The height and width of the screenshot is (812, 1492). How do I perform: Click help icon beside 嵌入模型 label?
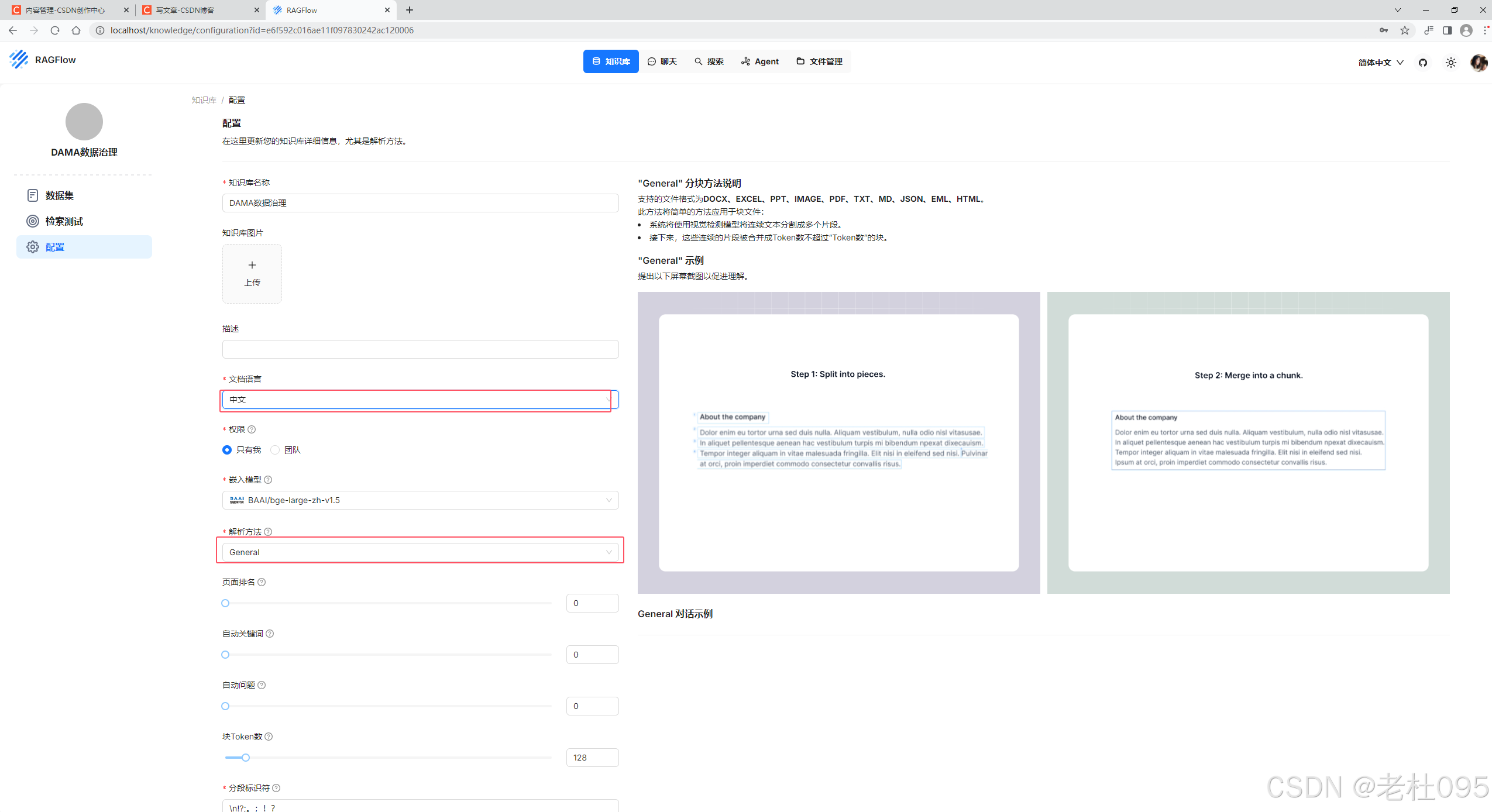pyautogui.click(x=268, y=480)
